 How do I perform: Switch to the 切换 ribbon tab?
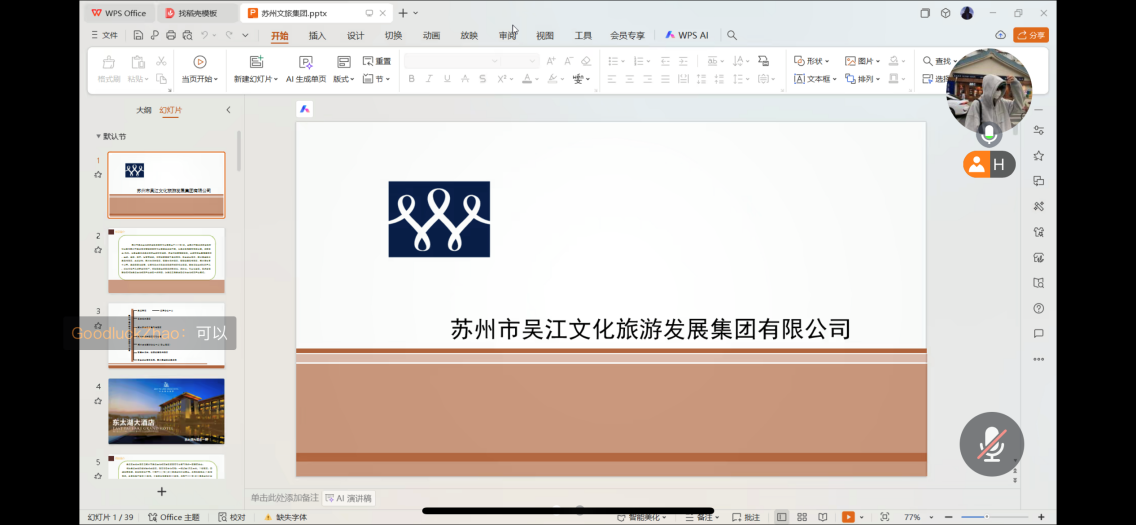click(393, 35)
